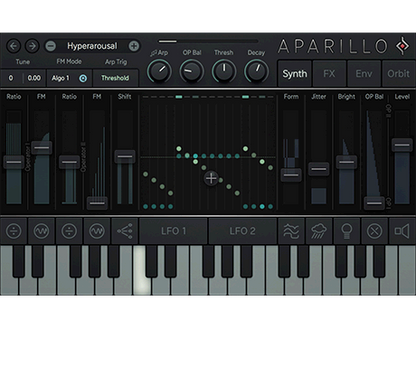416x376 pixels.
Task: Click the plus button beside Hyperarousal
Action: click(134, 46)
